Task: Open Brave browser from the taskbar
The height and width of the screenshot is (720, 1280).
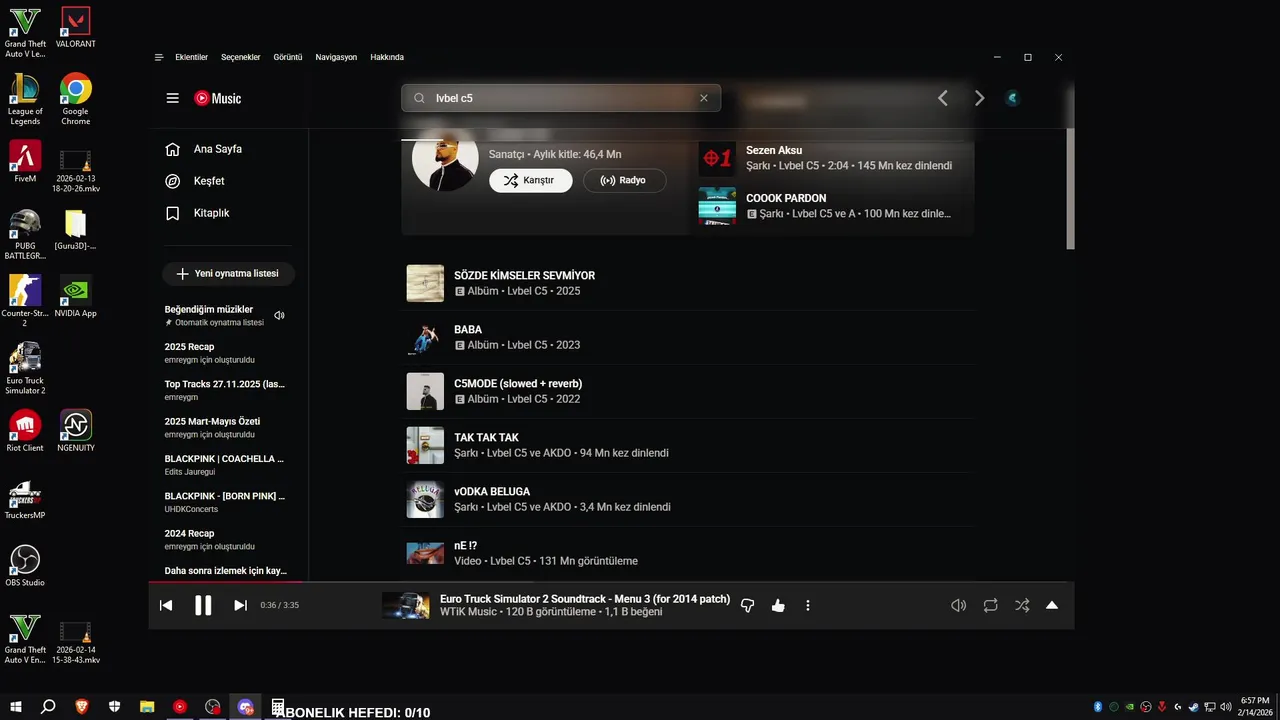Action: pos(81,707)
